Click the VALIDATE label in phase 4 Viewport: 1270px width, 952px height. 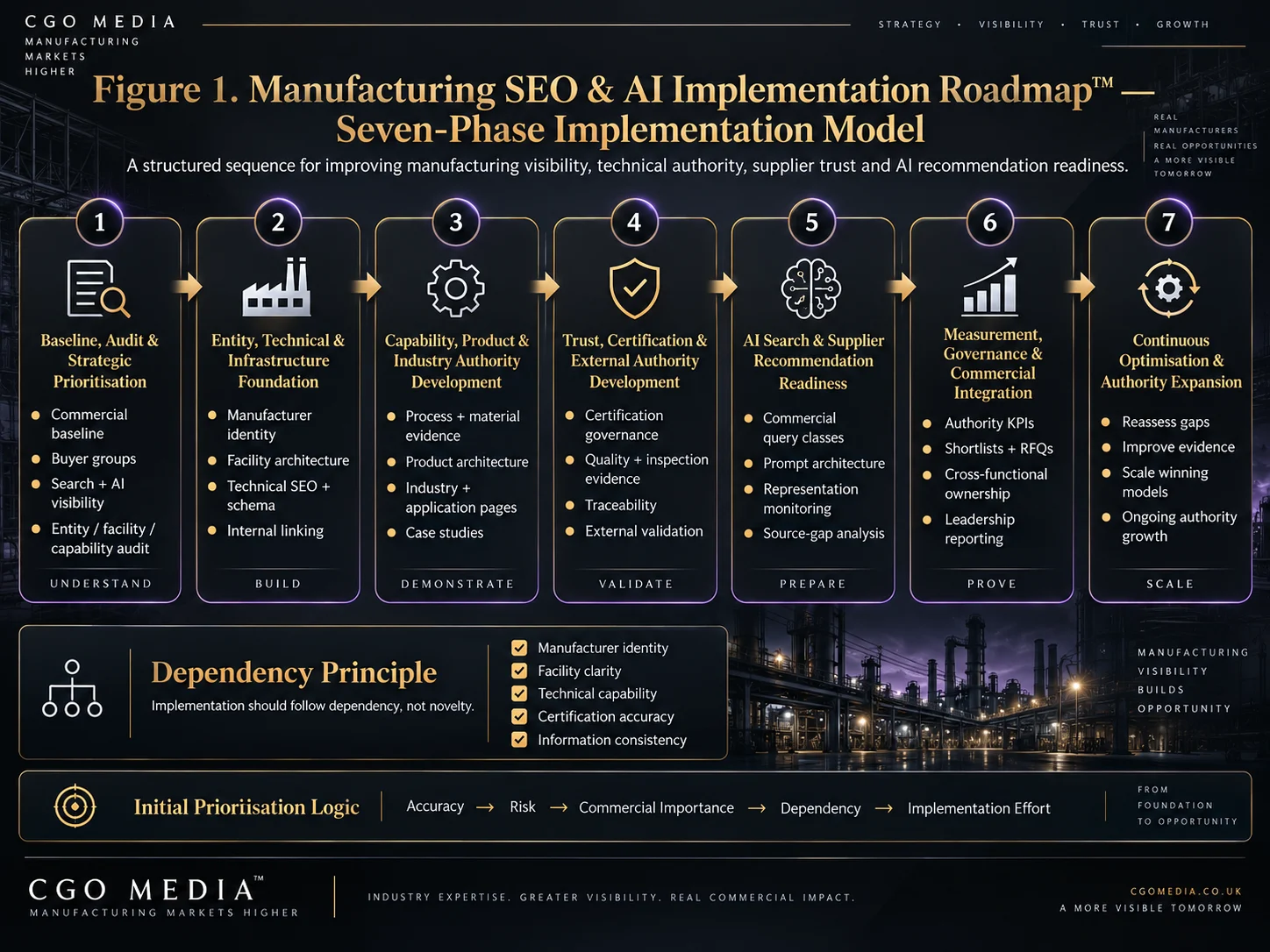click(x=636, y=584)
